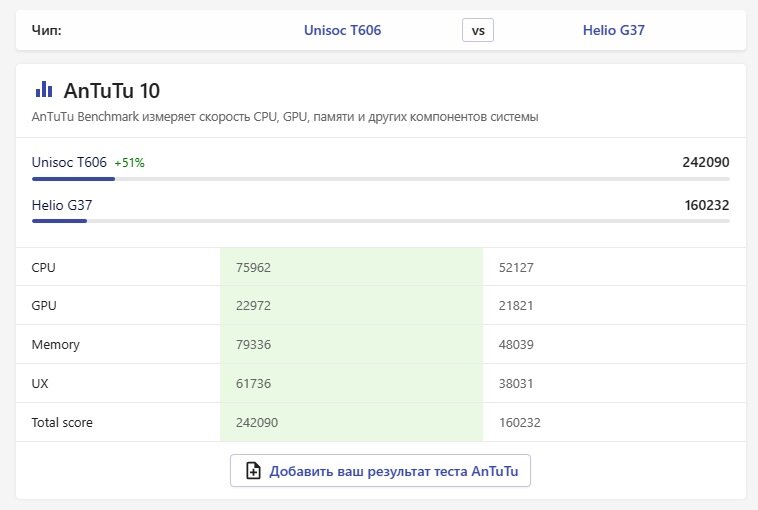Screen dimensions: 758x510
Task: Click Добавить ваш результат теста AnTuTu button
Action: [x=380, y=471]
